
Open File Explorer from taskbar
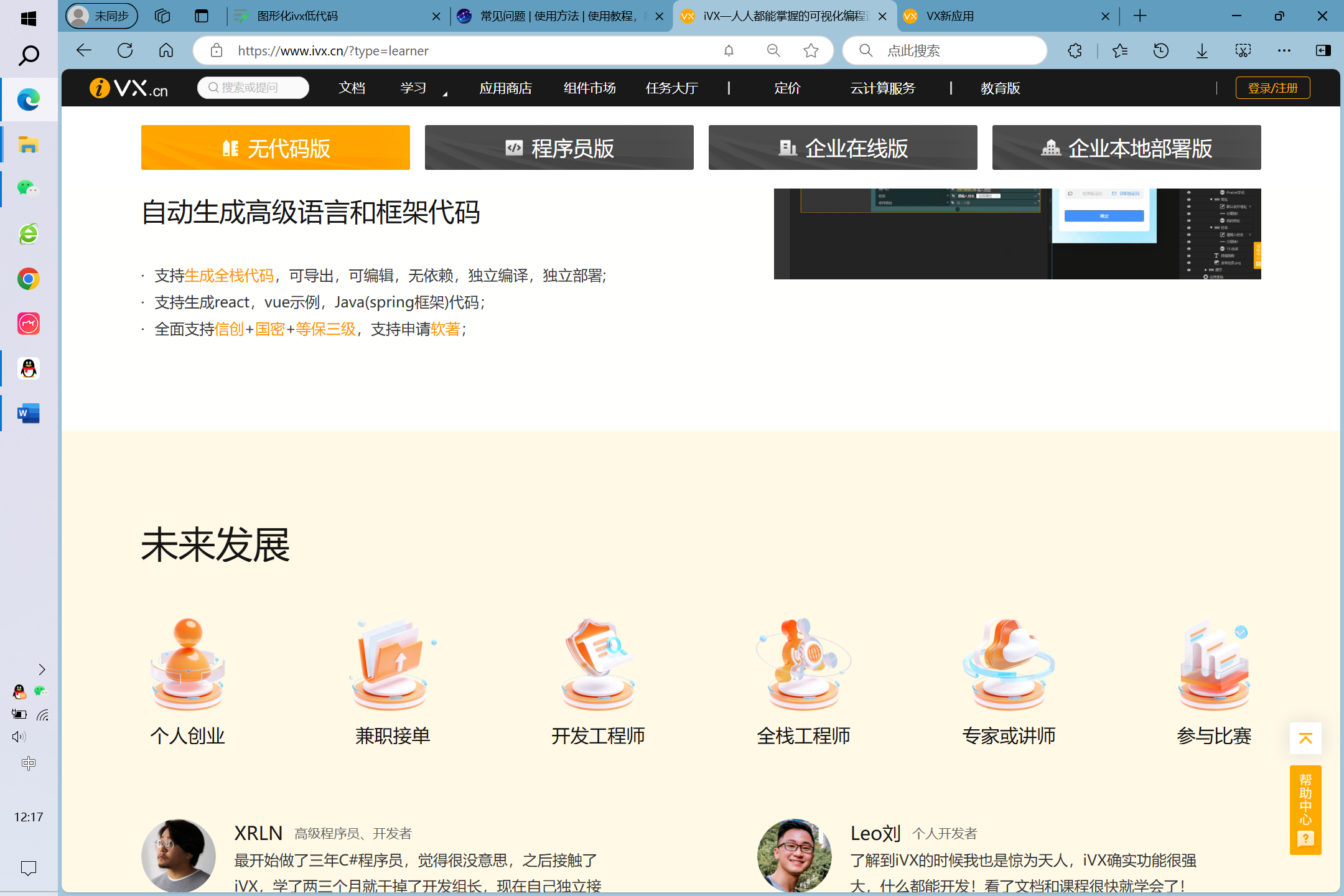point(29,145)
